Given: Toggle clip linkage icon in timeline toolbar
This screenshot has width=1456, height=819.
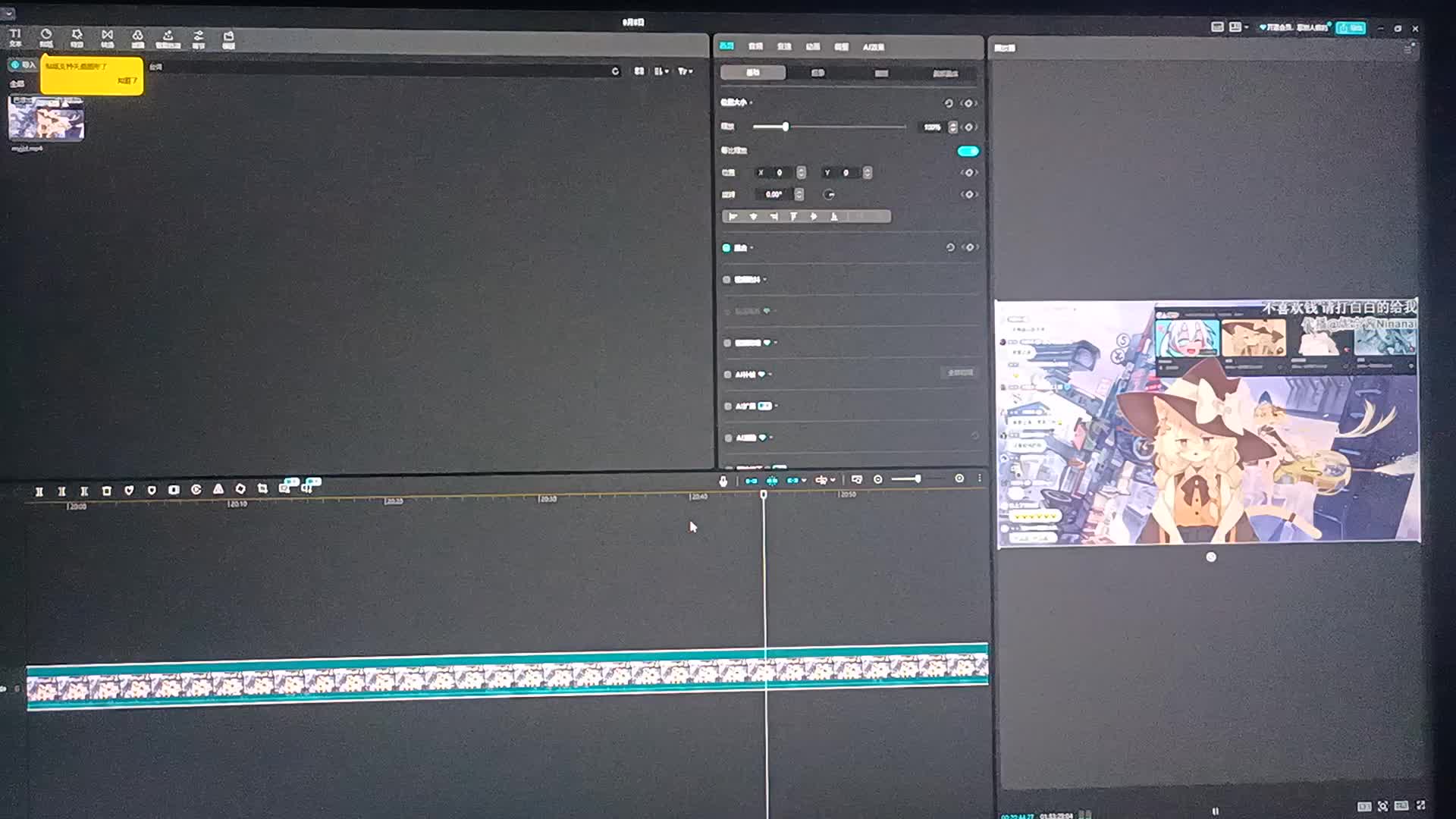Looking at the screenshot, I should pyautogui.click(x=792, y=481).
